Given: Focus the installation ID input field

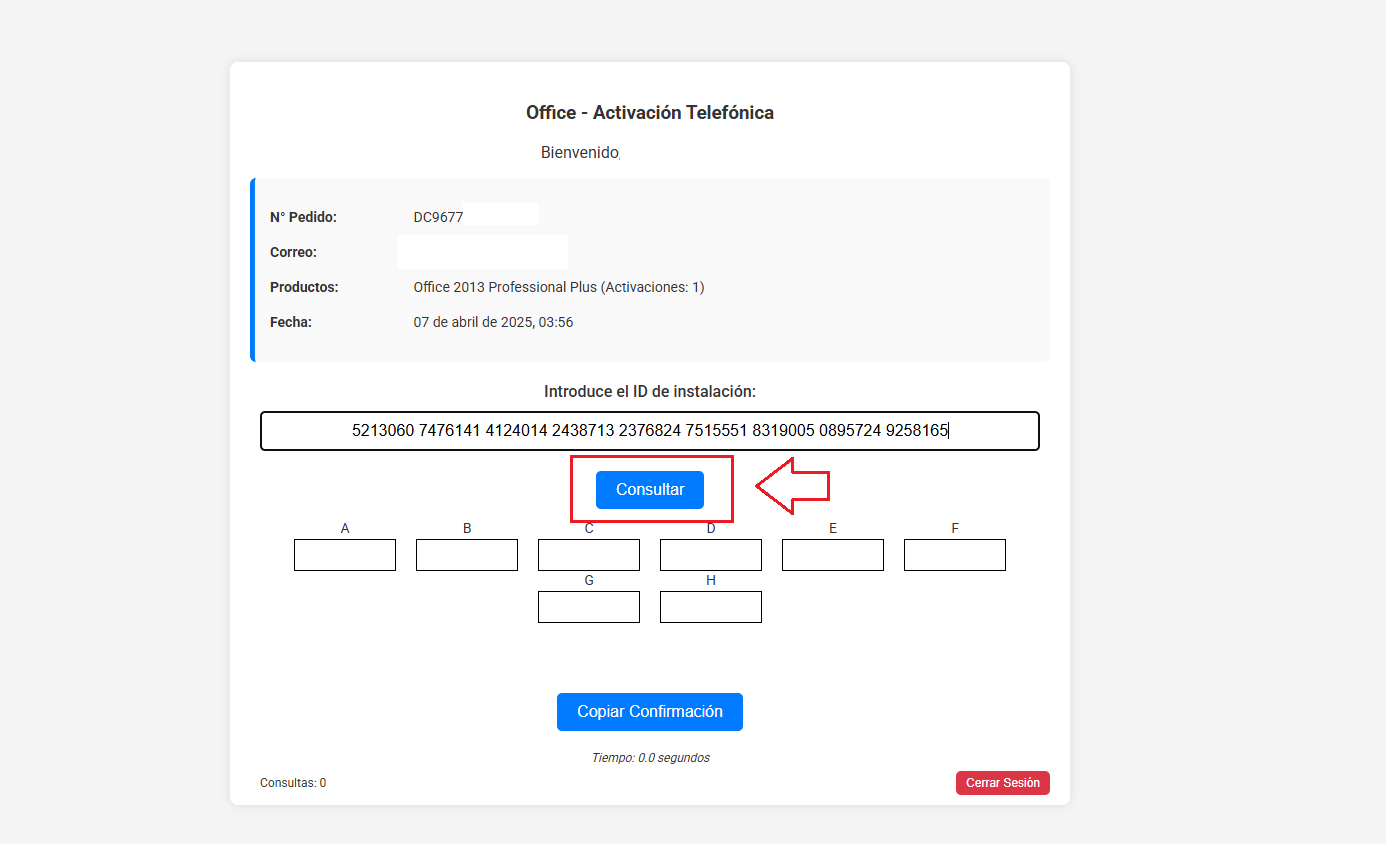Looking at the screenshot, I should click(x=650, y=431).
